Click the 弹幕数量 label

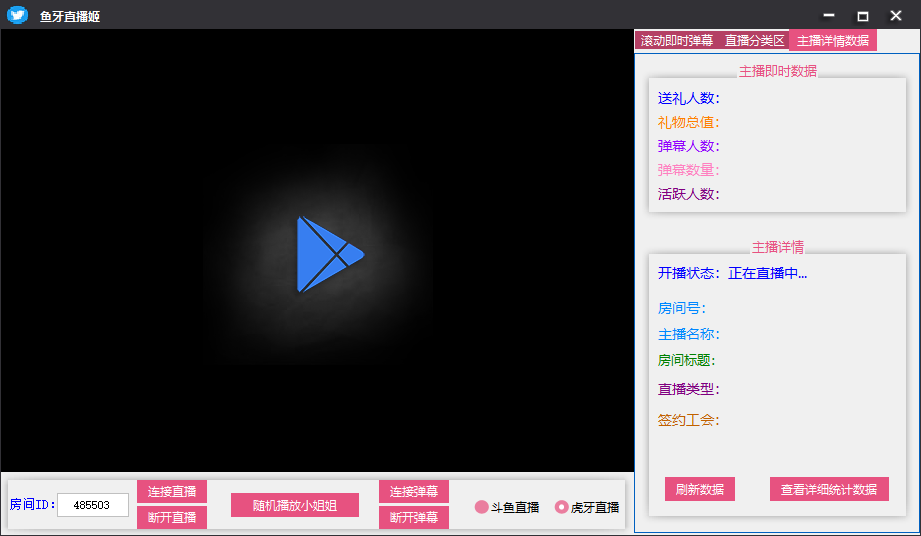click(688, 170)
